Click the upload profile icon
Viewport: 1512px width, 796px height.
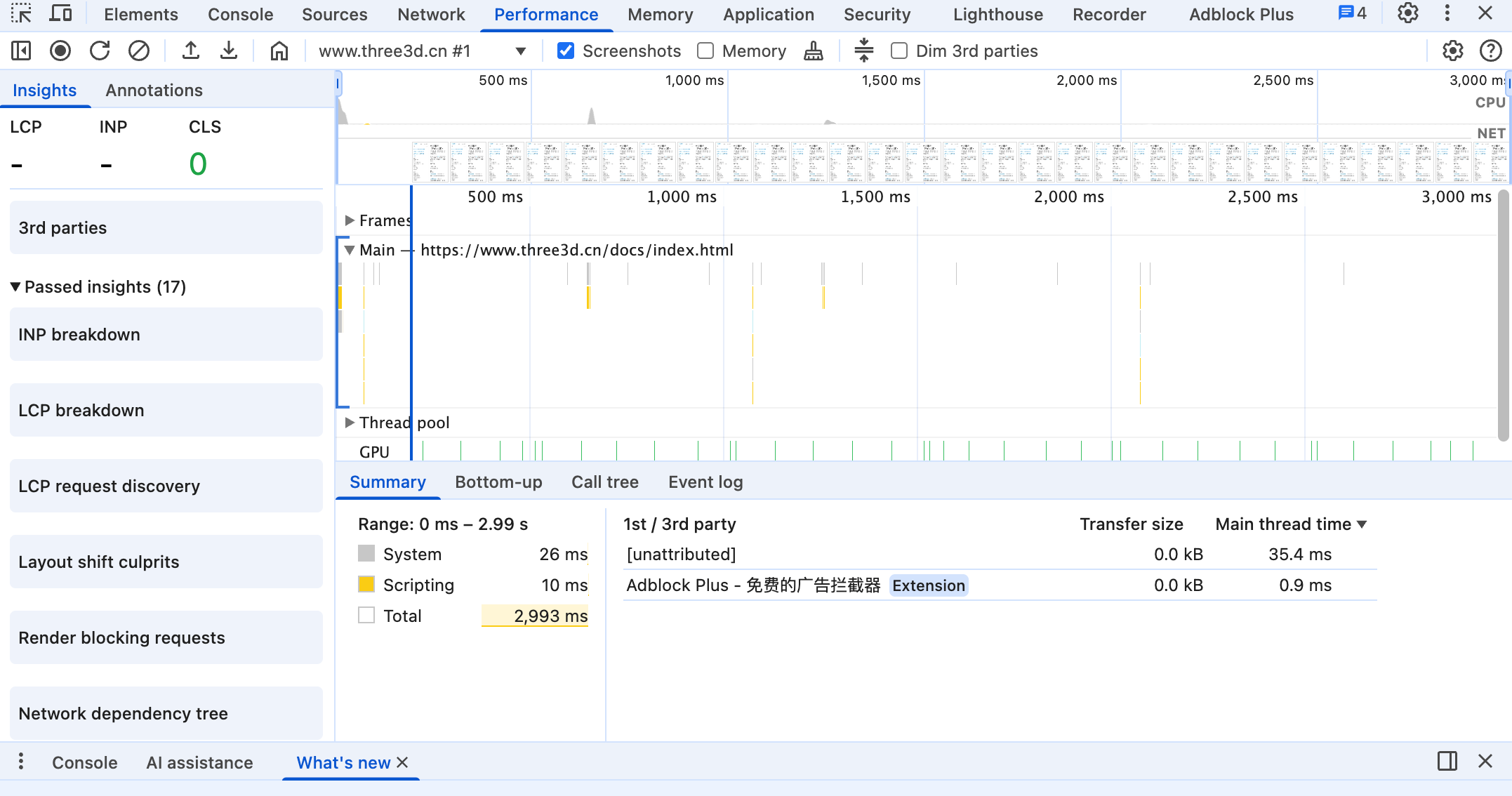pos(190,51)
